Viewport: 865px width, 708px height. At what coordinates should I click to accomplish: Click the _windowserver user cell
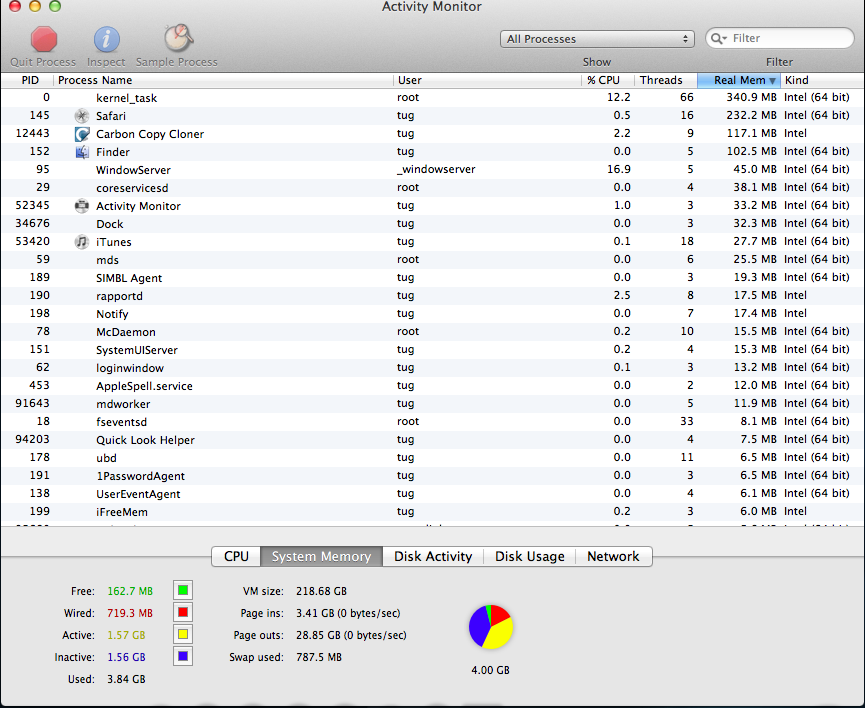pyautogui.click(x=436, y=169)
